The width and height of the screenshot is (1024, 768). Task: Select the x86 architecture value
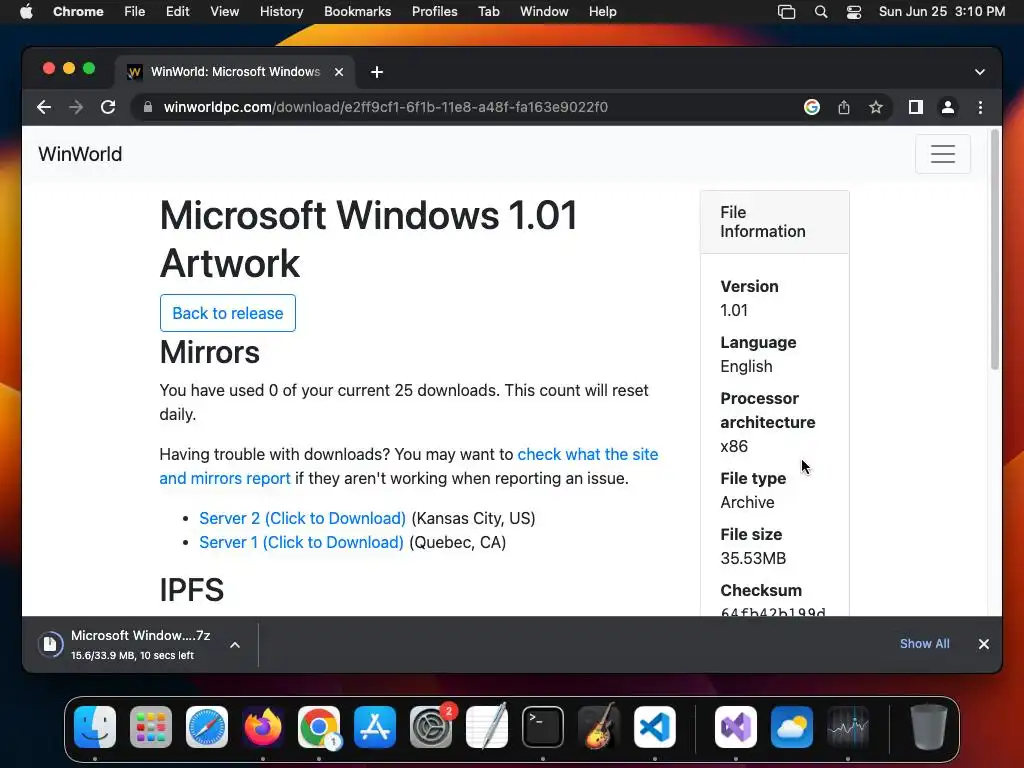coord(734,447)
